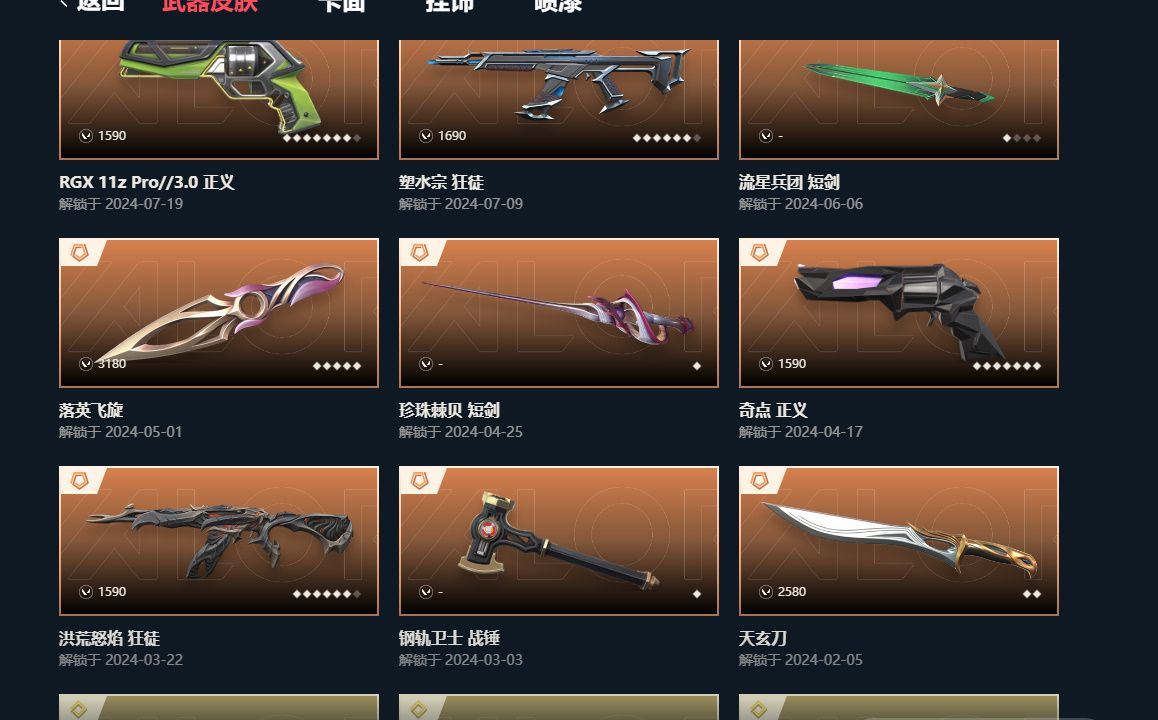Click the tier badge on 钢轨卫士 战锤 card

tap(419, 481)
